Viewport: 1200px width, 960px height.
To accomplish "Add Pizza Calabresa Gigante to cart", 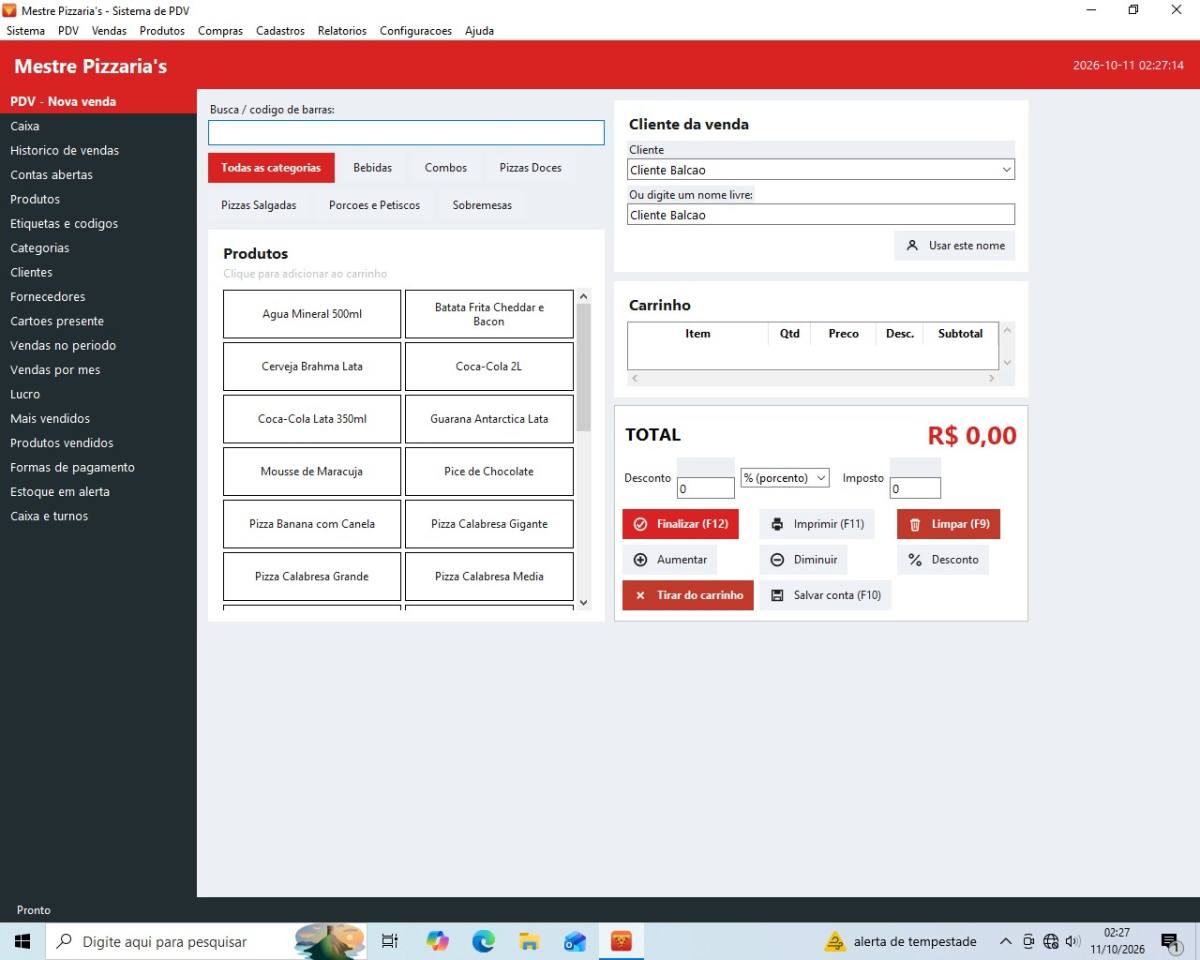I will pyautogui.click(x=489, y=524).
